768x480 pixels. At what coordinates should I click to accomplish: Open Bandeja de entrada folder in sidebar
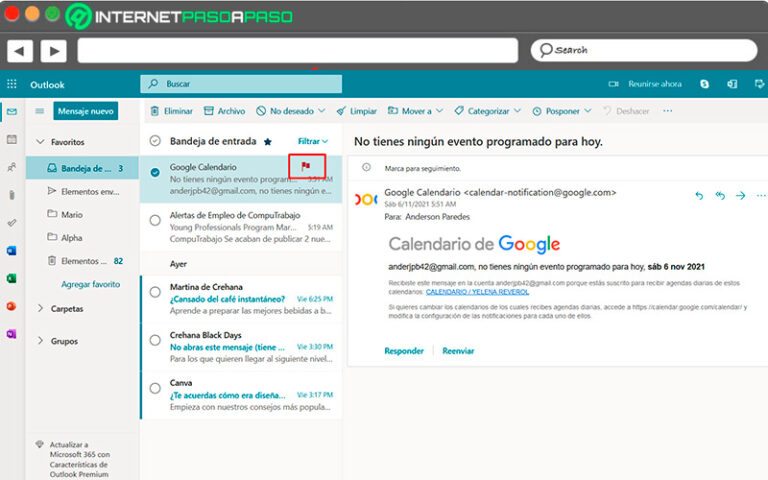pos(82,168)
